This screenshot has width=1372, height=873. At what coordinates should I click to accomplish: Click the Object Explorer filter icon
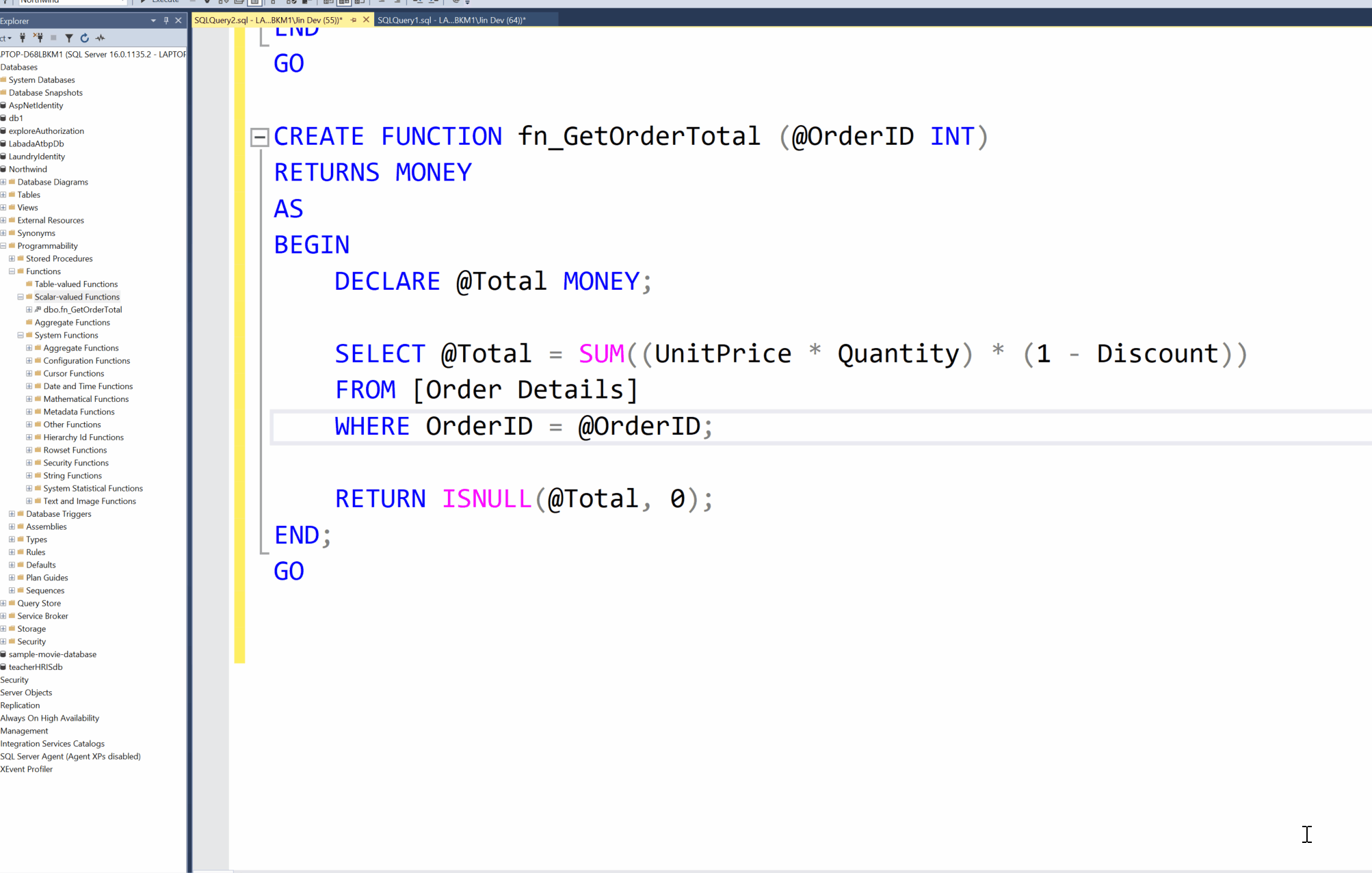[69, 38]
